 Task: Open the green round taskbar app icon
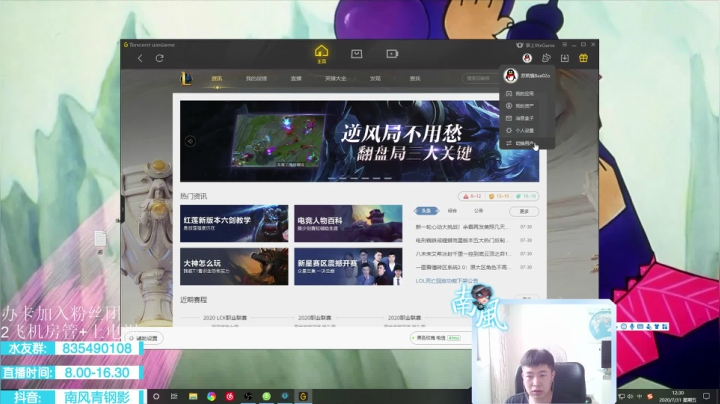266,396
